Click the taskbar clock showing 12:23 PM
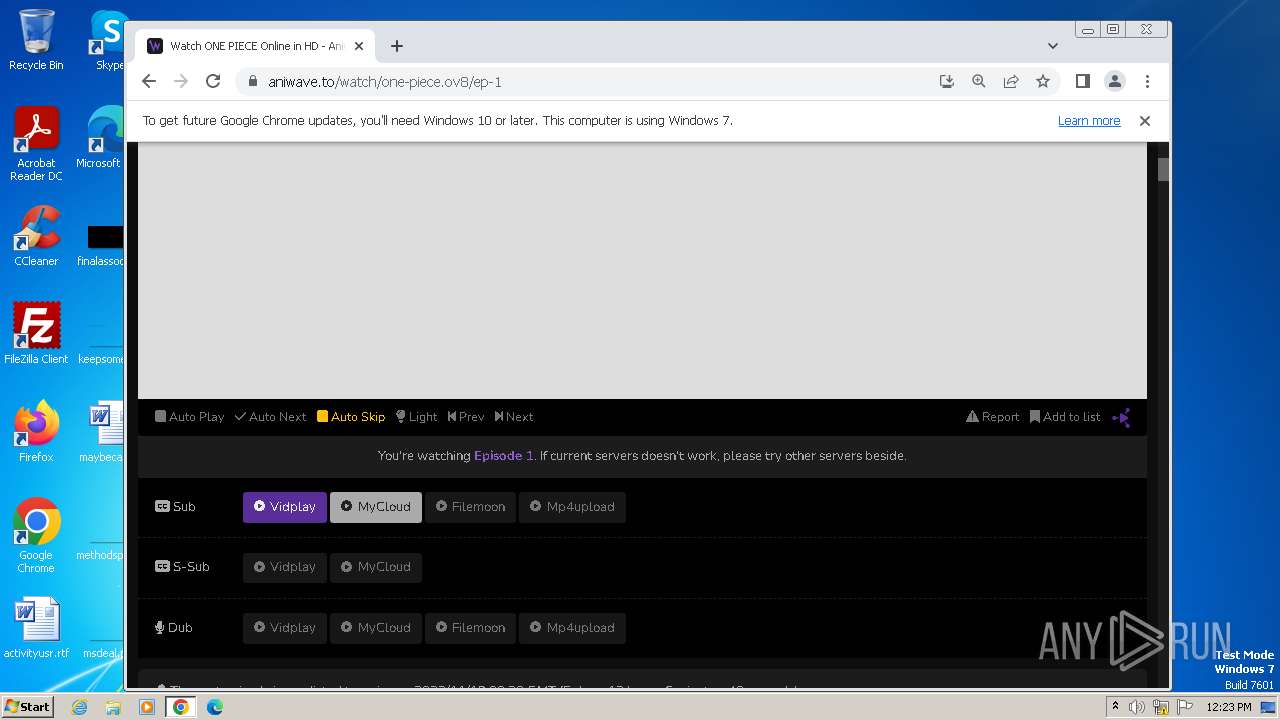 click(x=1229, y=707)
